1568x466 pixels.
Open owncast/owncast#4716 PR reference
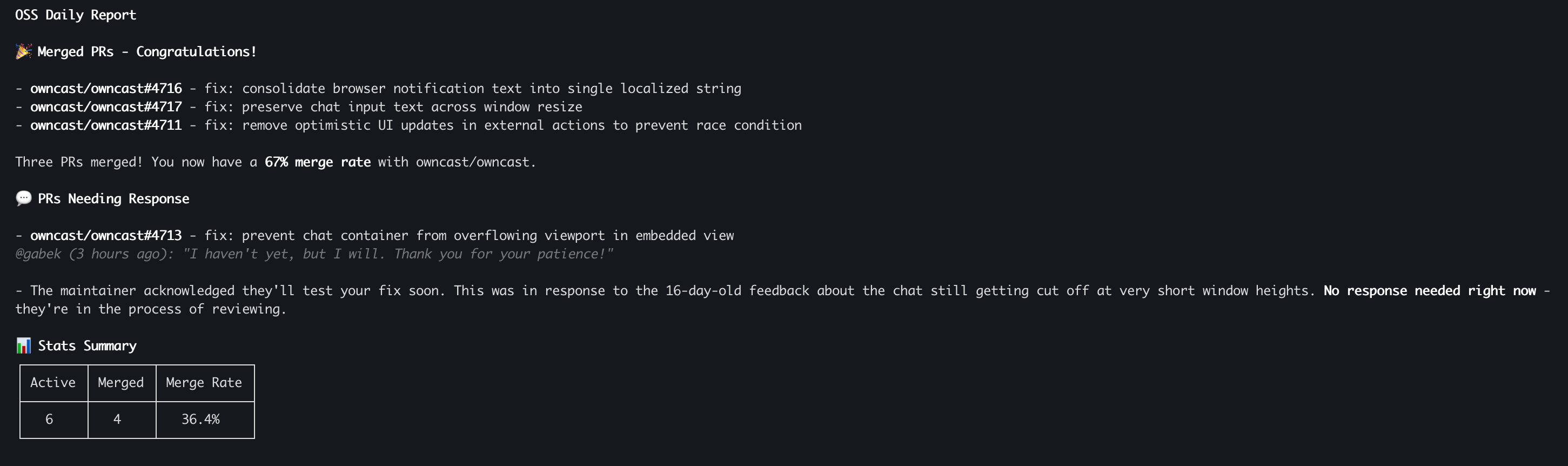point(106,88)
